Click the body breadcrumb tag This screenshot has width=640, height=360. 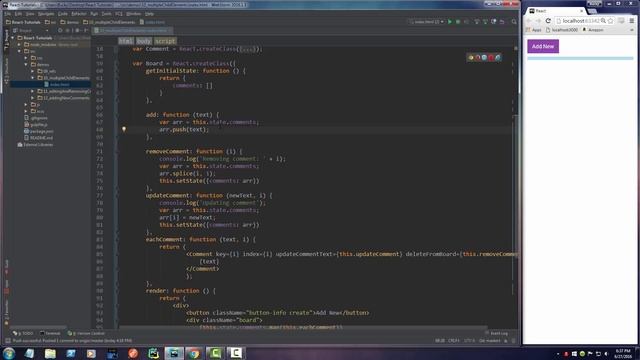tap(144, 41)
